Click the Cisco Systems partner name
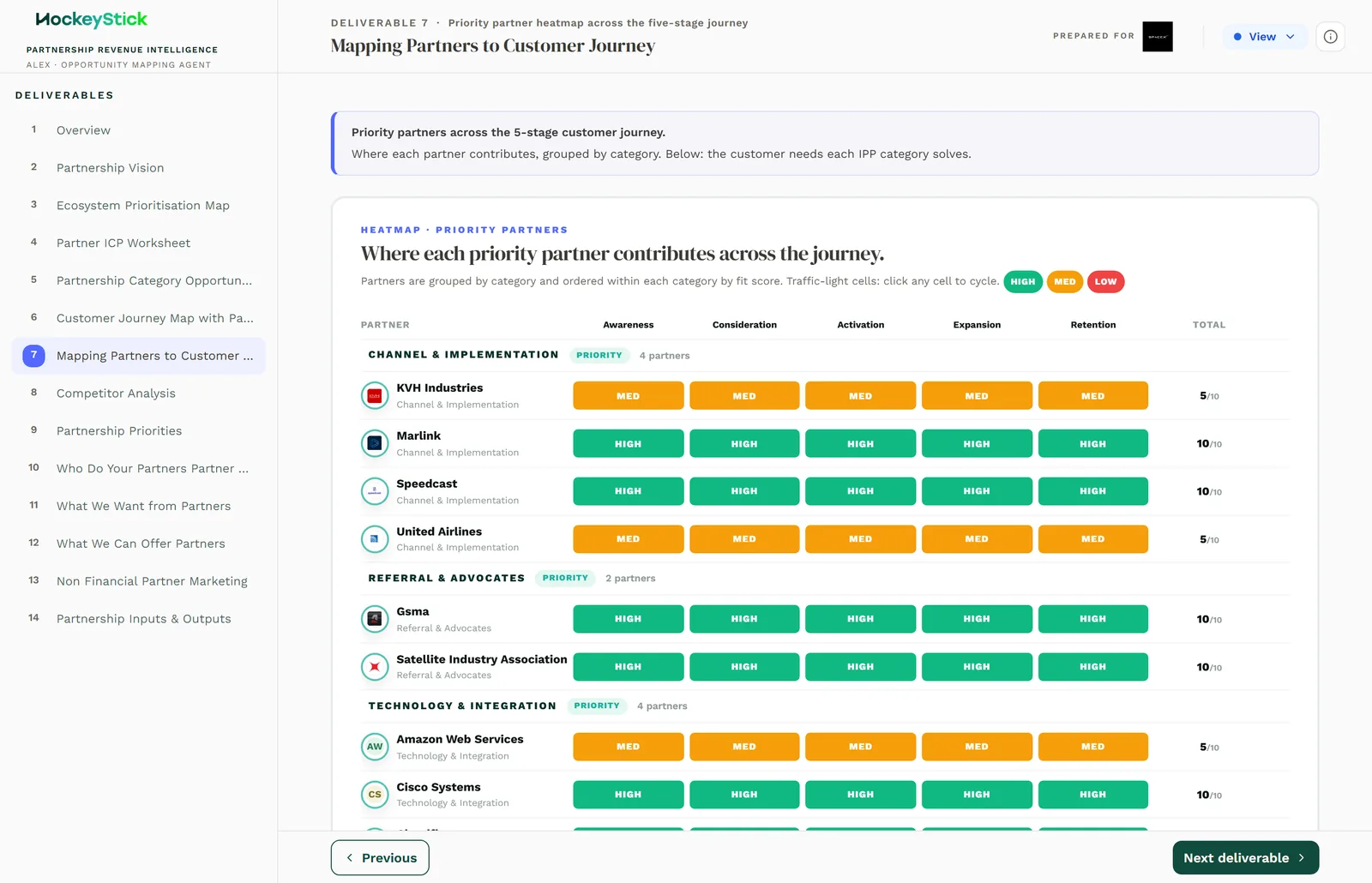 tap(438, 787)
